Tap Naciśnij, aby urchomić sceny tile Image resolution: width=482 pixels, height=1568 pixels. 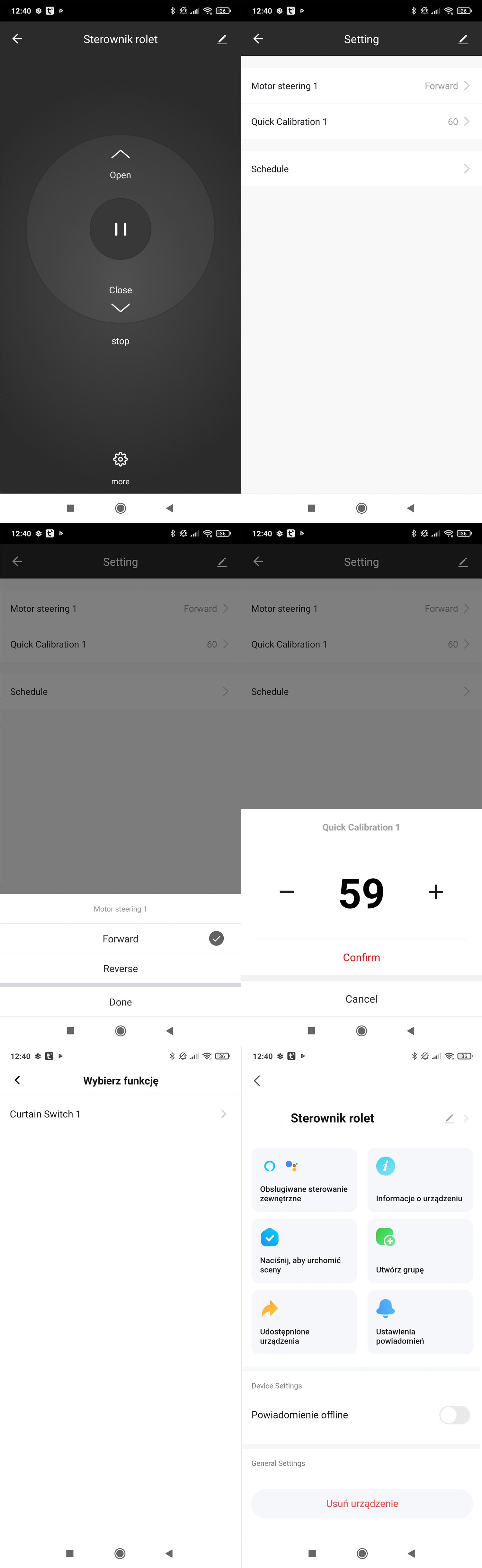pos(304,1250)
